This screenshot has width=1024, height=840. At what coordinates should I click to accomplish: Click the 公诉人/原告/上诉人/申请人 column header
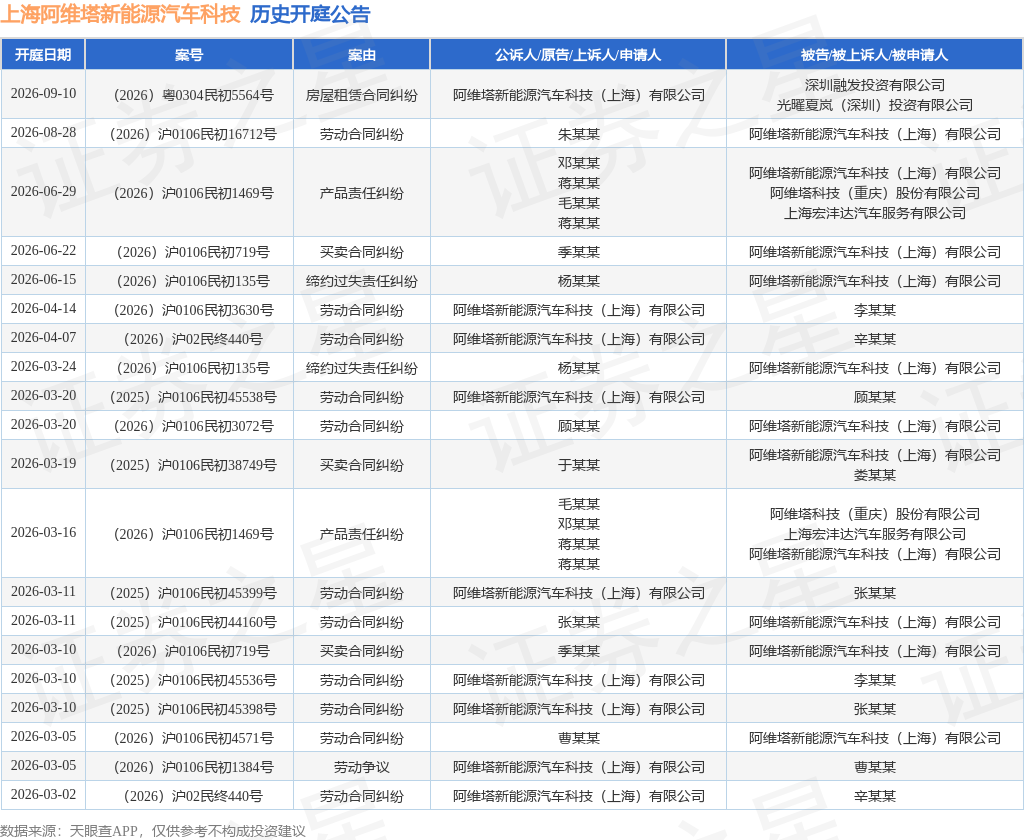click(578, 55)
